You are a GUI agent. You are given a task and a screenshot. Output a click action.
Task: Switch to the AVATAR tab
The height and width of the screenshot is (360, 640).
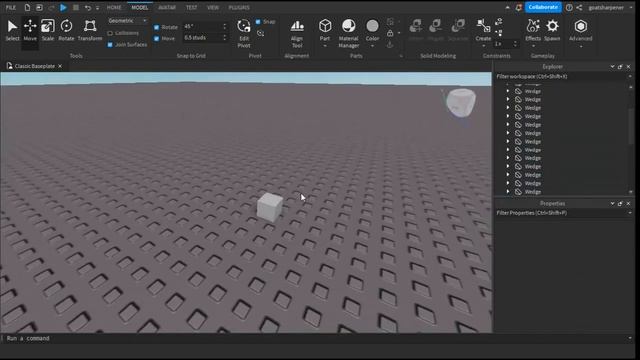coord(167,7)
